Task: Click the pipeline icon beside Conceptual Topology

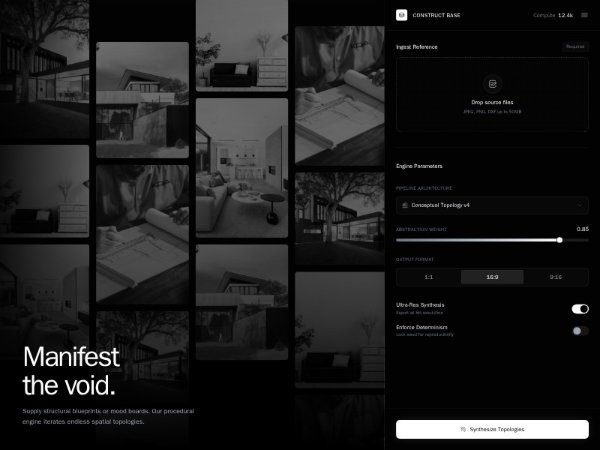Action: pyautogui.click(x=404, y=205)
